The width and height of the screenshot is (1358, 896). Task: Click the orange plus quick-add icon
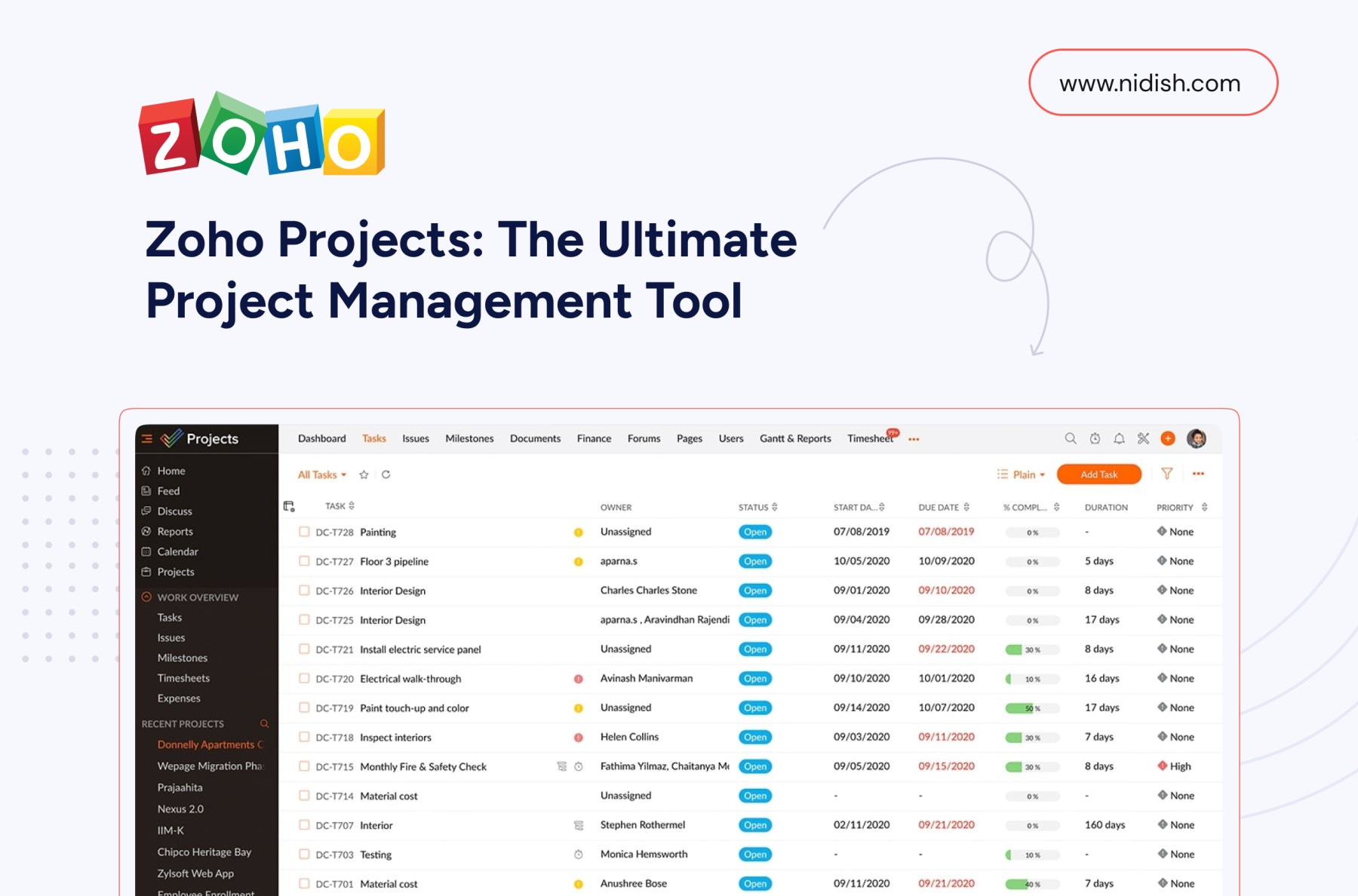click(1168, 438)
